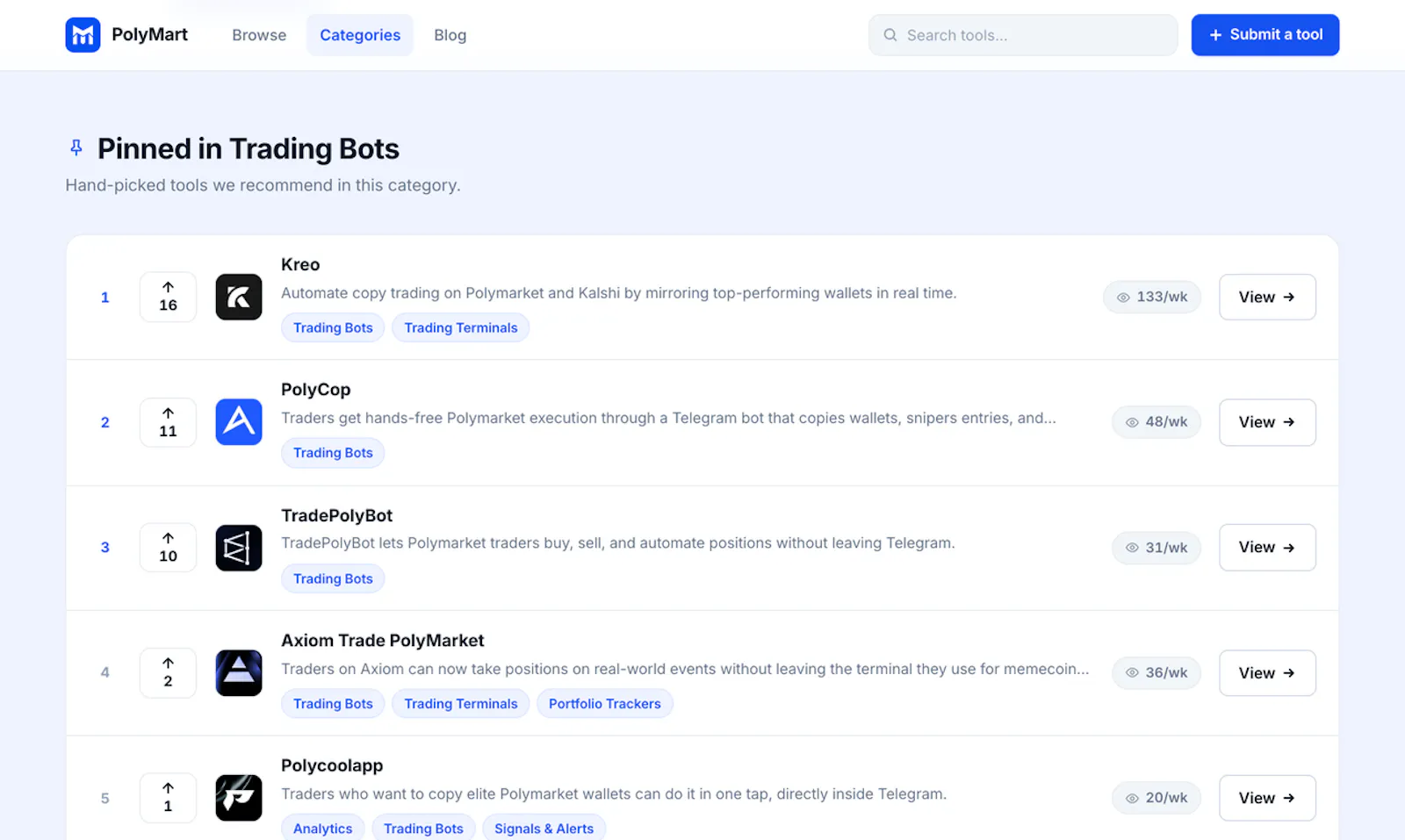This screenshot has width=1405, height=840.
Task: Click Pinned in Trading Bots heading
Action: point(248,149)
